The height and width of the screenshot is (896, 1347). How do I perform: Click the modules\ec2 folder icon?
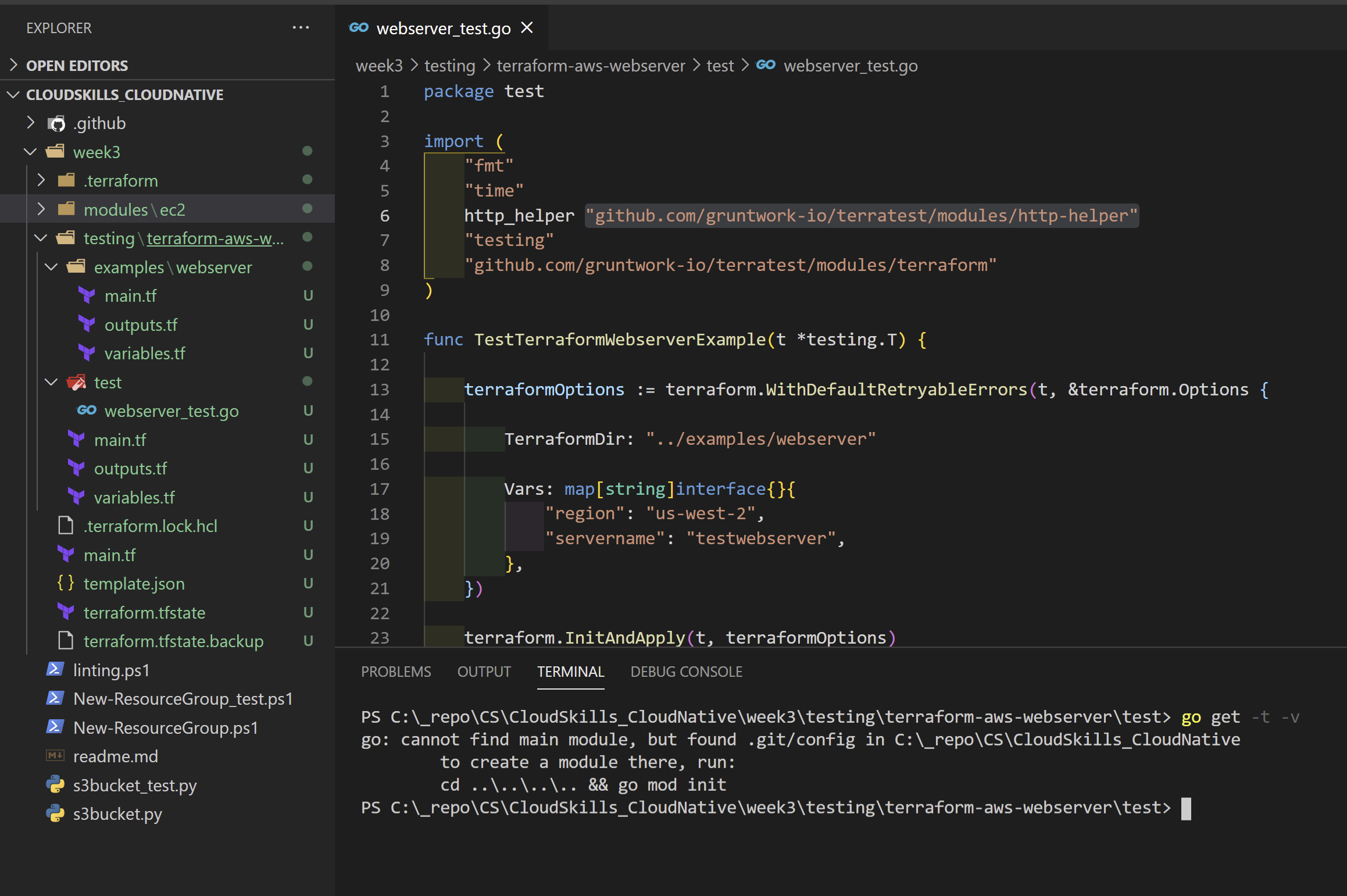point(66,209)
